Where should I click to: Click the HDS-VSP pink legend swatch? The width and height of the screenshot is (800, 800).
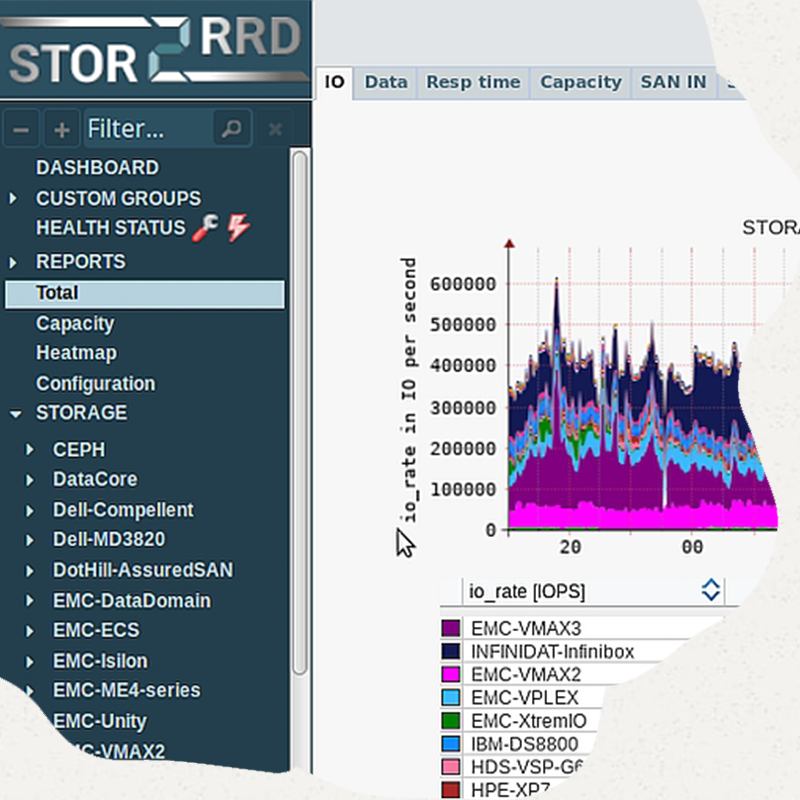coord(451,767)
